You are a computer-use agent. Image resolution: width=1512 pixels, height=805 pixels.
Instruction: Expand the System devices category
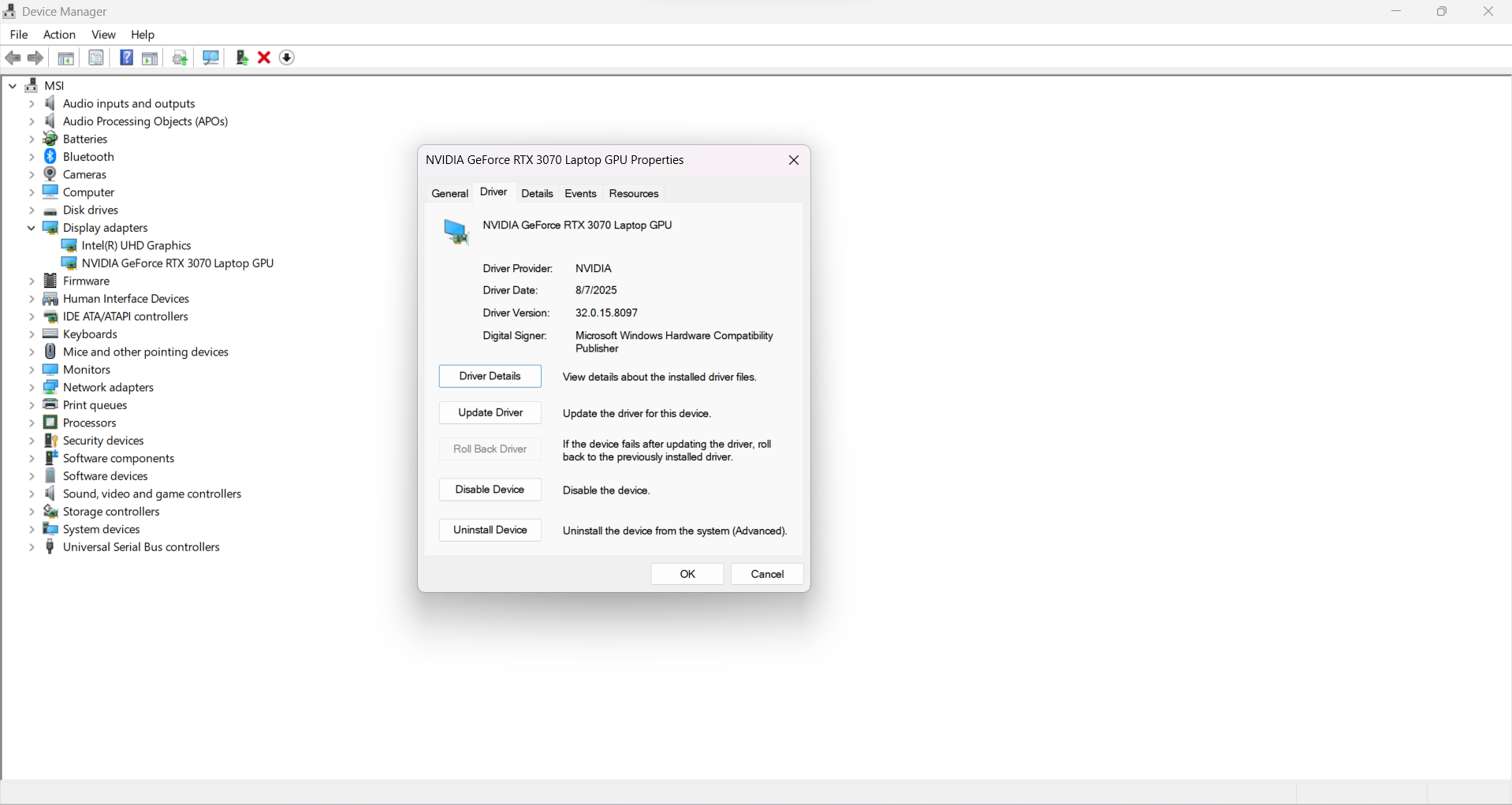[32, 530]
